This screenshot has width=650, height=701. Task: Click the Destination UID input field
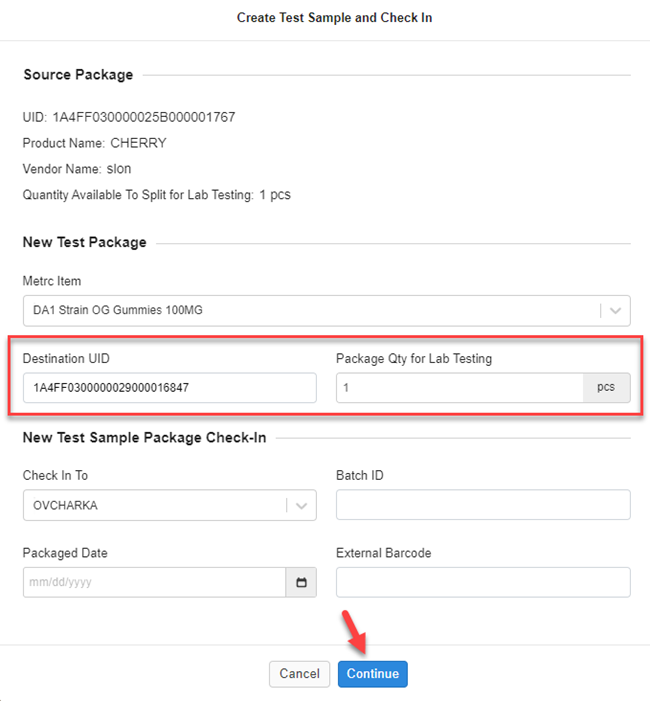(x=169, y=388)
